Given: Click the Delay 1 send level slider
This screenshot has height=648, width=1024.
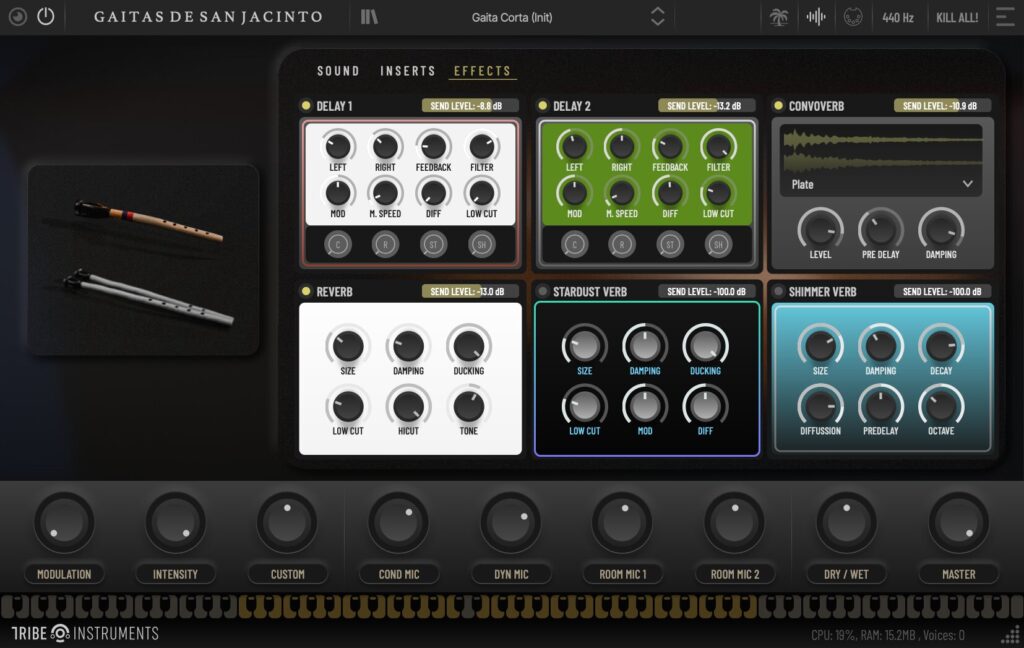Looking at the screenshot, I should 470,106.
